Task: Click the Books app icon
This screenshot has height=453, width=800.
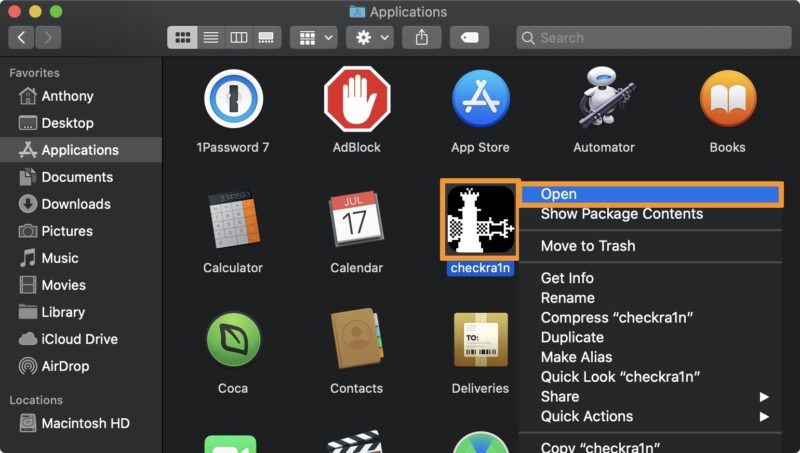Action: point(727,99)
